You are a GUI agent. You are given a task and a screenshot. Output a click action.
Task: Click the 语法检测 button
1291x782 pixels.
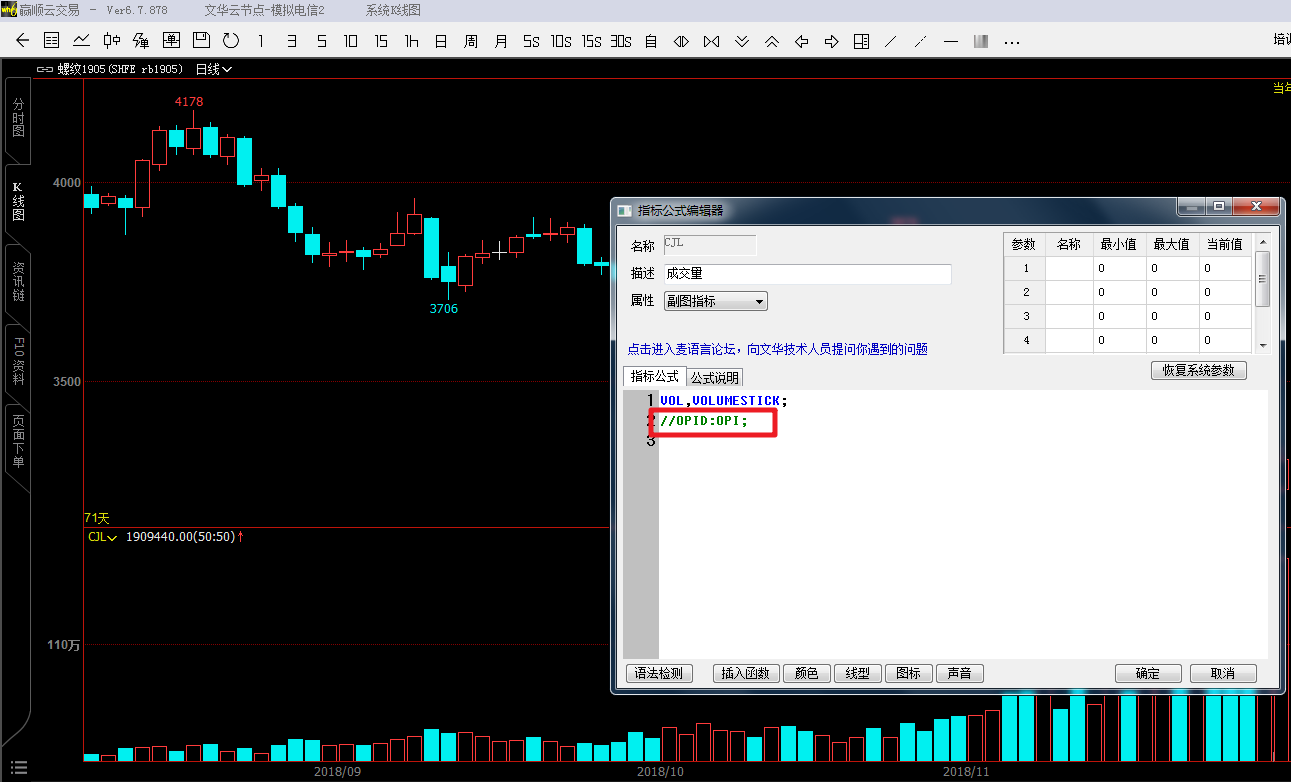click(659, 673)
